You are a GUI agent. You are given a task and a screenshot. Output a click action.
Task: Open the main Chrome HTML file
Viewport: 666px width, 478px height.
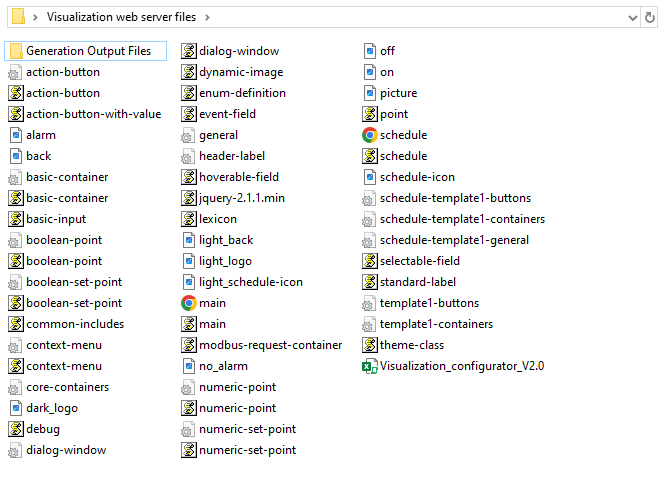(x=211, y=303)
